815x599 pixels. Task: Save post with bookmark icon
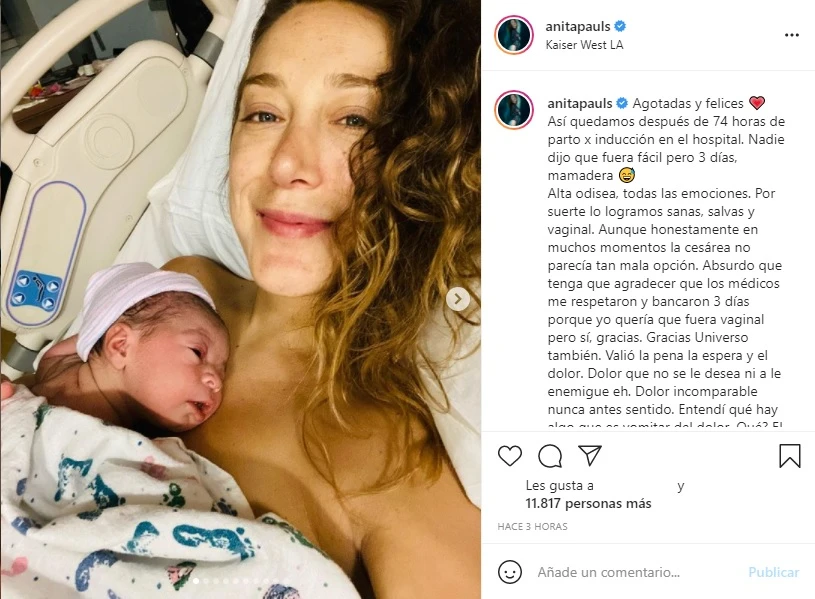(x=790, y=455)
